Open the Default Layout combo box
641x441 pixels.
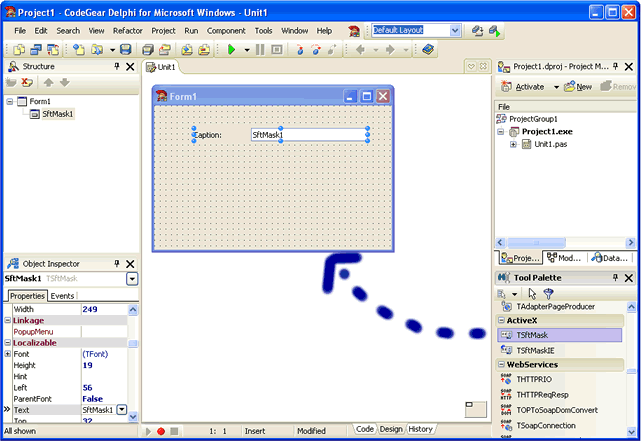(455, 30)
